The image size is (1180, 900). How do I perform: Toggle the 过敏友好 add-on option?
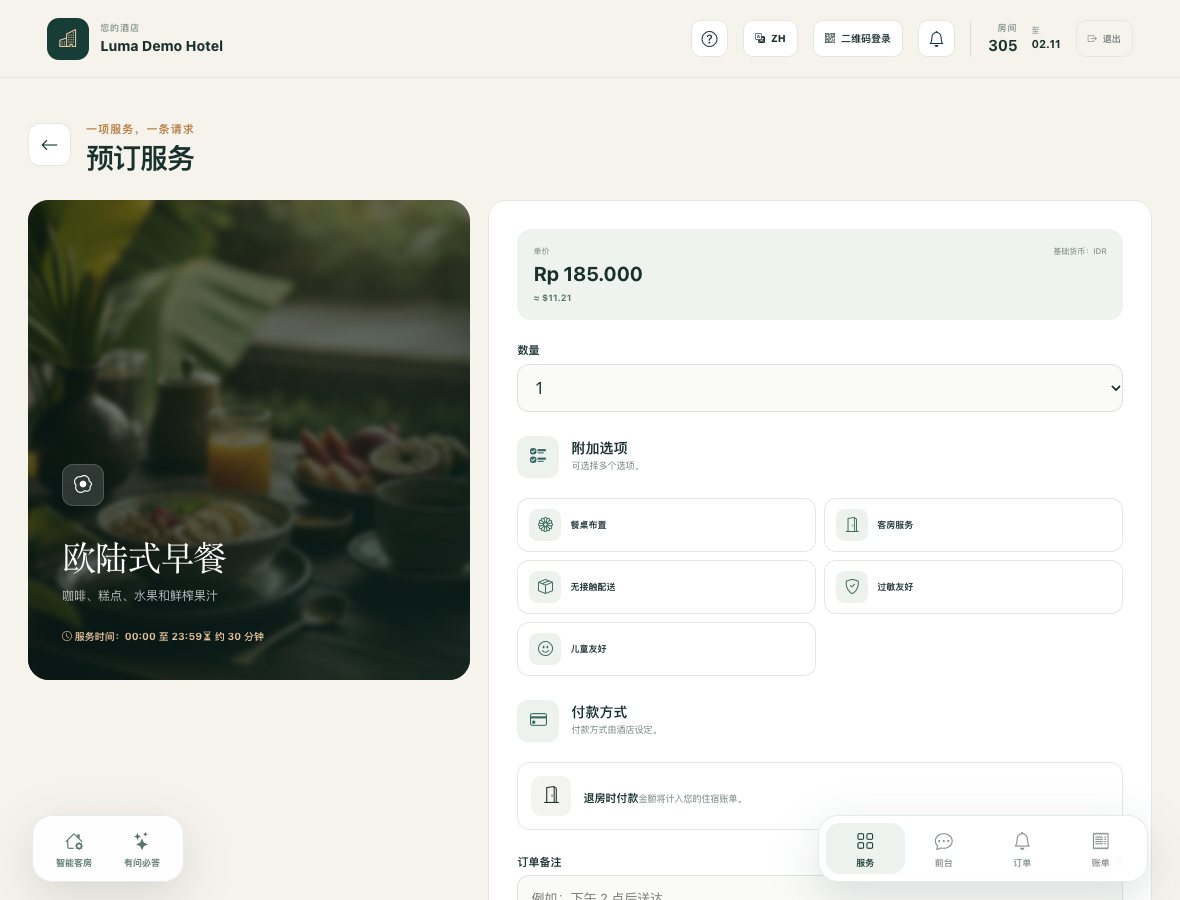[973, 586]
